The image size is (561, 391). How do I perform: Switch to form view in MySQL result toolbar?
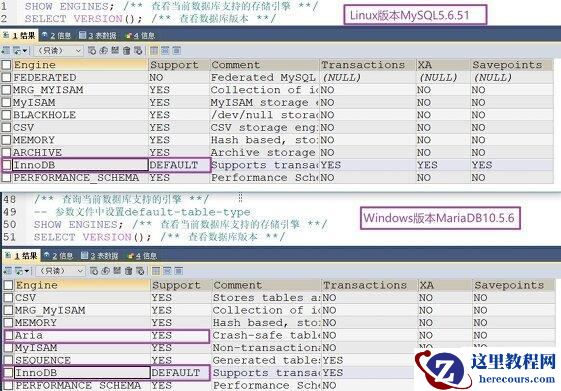point(165,50)
